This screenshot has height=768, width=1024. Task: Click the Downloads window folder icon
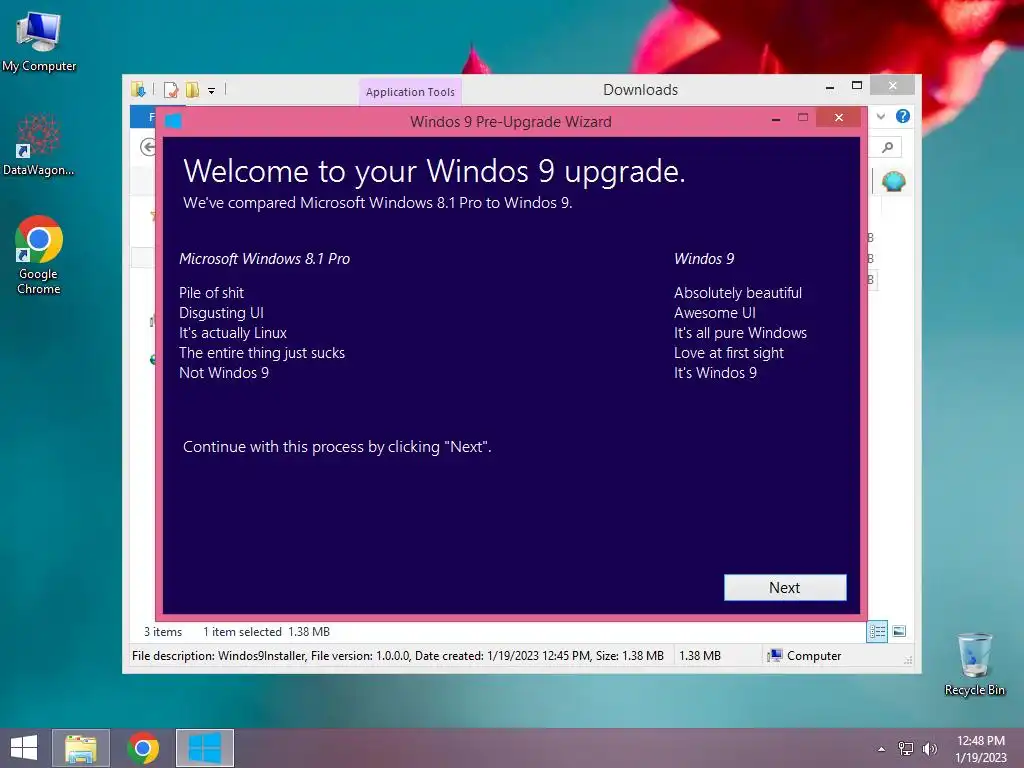138,89
